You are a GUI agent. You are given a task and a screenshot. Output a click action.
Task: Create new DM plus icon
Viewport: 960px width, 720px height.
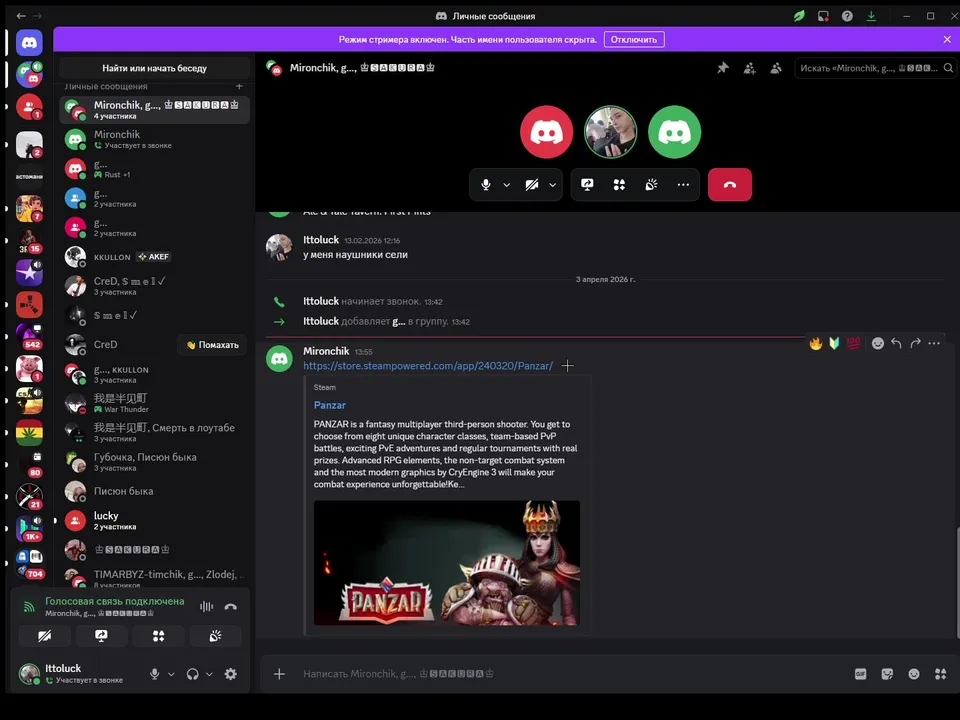coord(239,86)
